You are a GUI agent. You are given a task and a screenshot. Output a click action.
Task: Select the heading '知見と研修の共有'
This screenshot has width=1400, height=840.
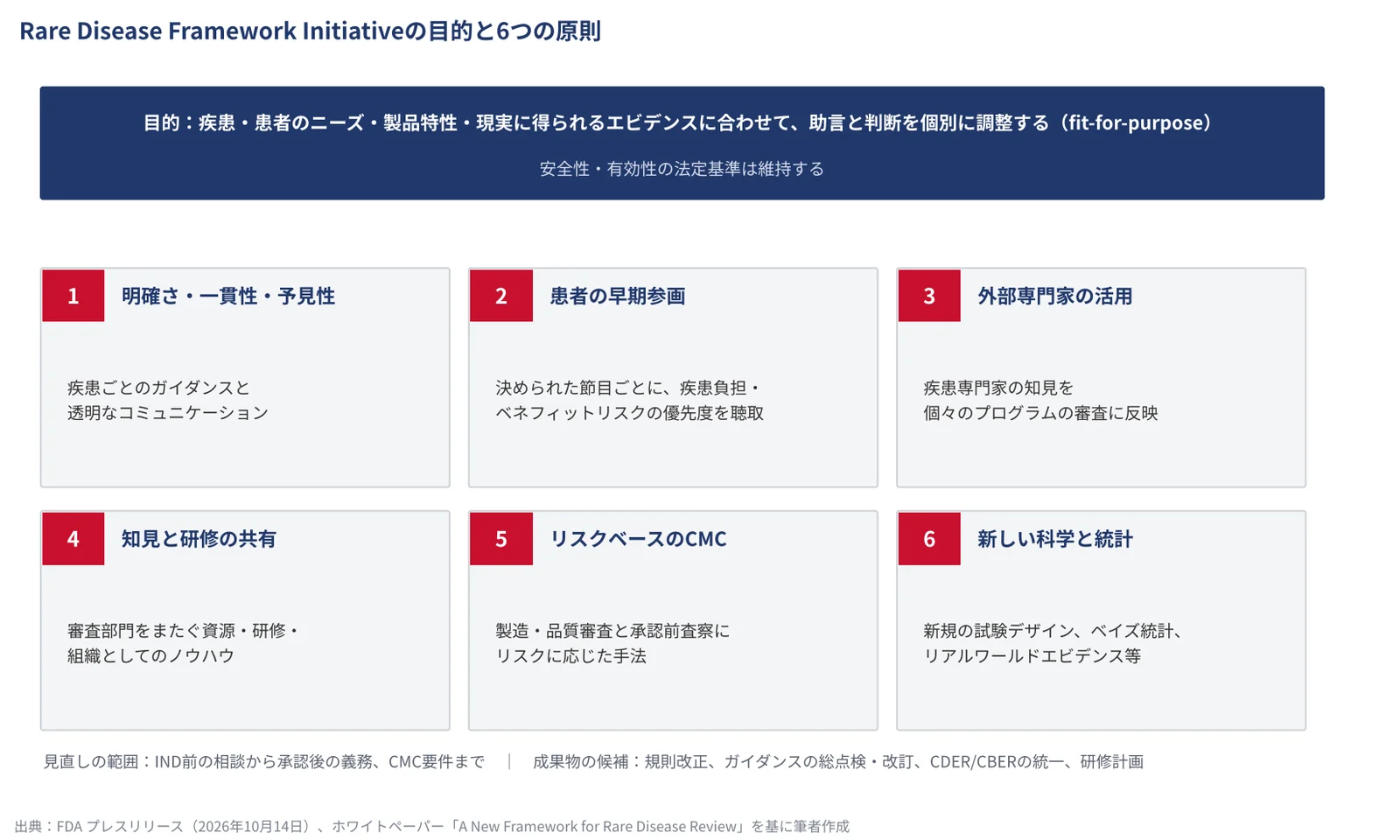click(x=199, y=539)
